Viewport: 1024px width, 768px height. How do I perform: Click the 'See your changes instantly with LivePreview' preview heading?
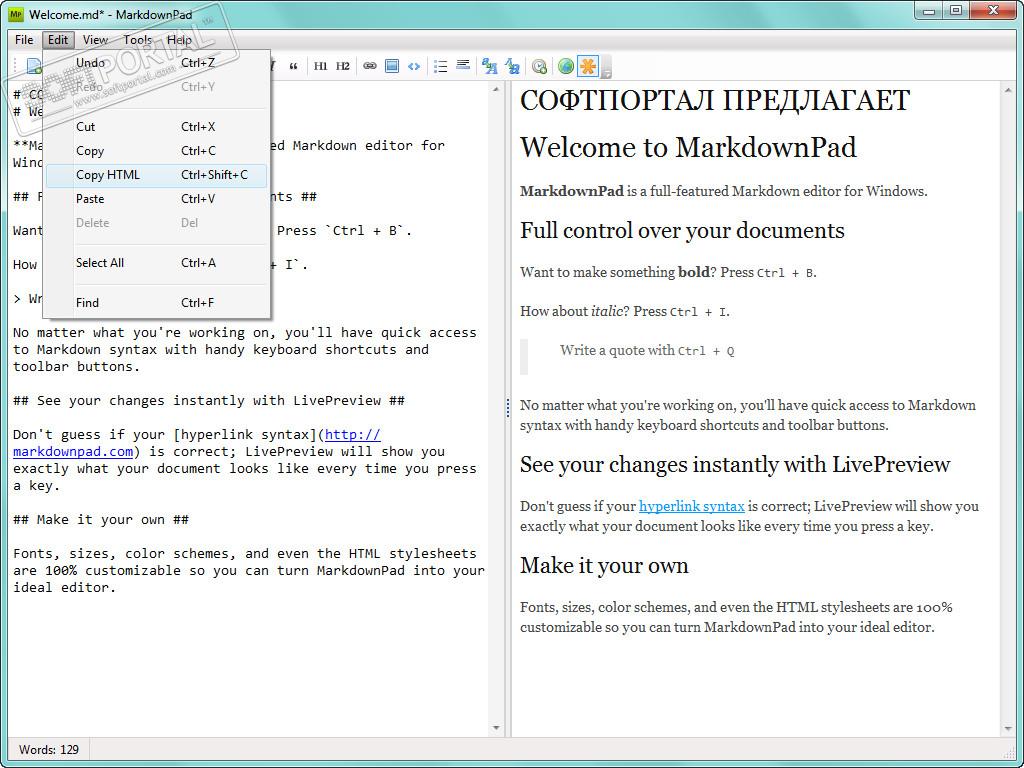(x=735, y=465)
